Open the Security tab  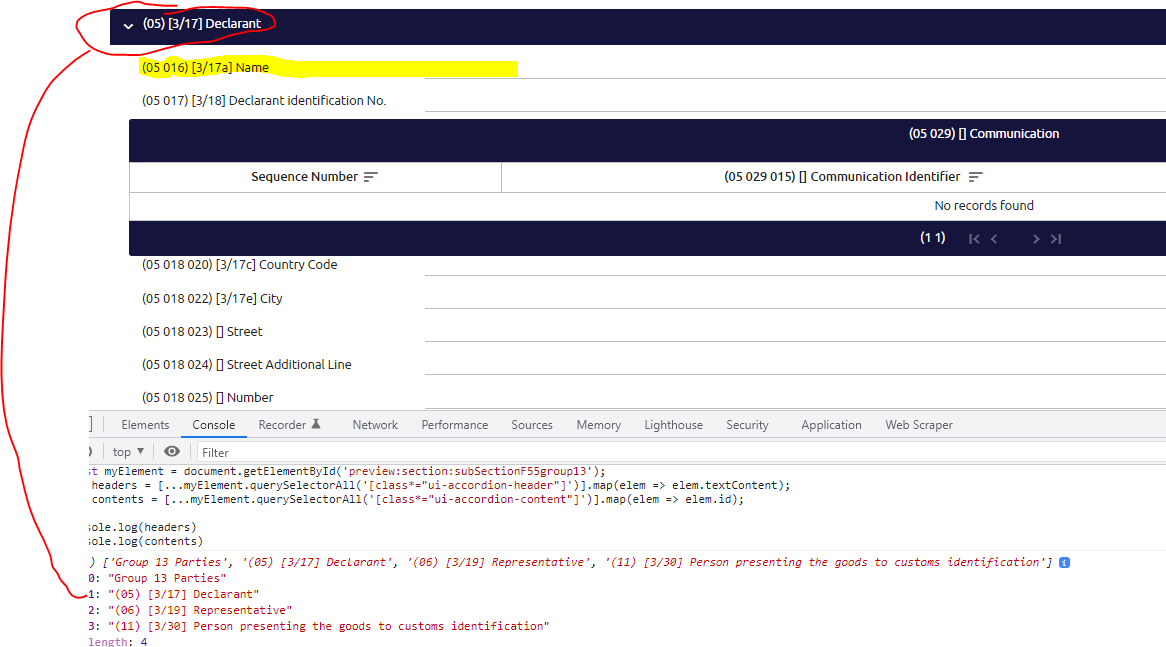(747, 425)
